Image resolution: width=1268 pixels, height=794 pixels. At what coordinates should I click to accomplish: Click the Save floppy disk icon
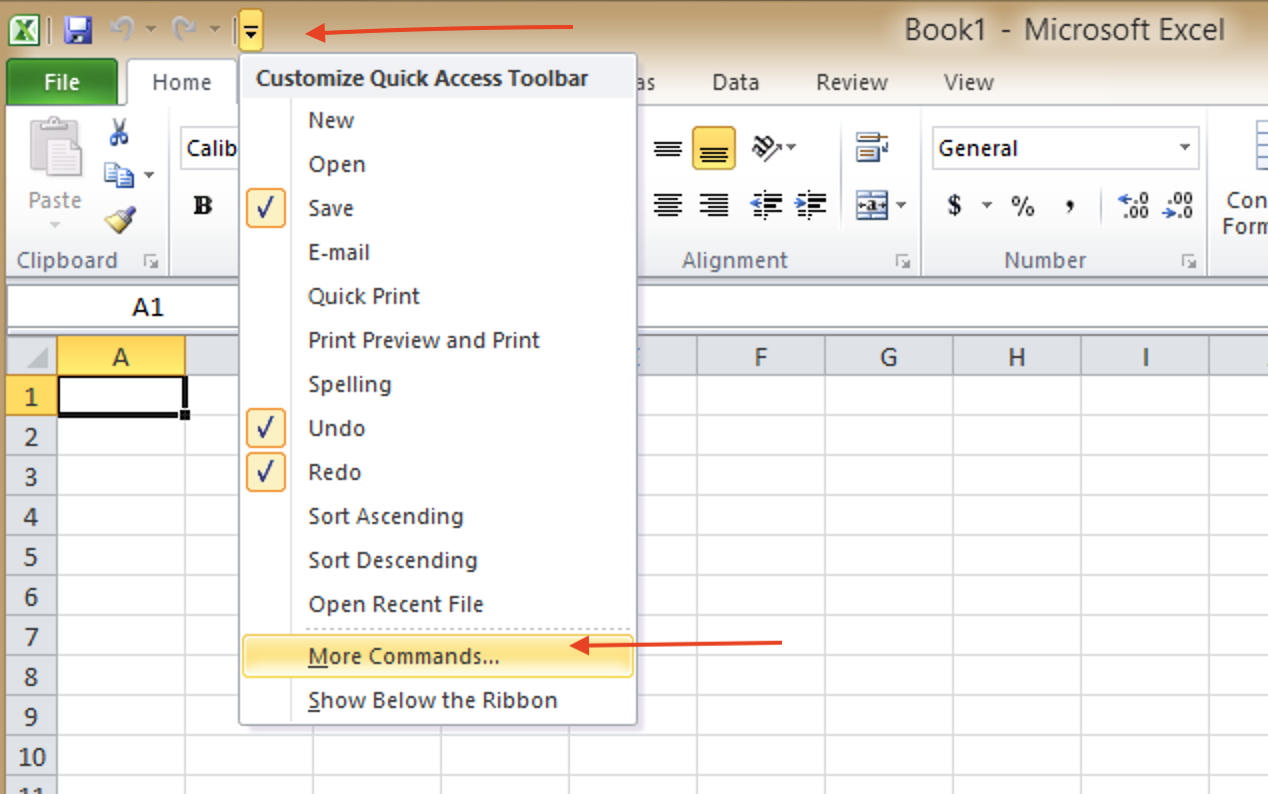point(78,31)
